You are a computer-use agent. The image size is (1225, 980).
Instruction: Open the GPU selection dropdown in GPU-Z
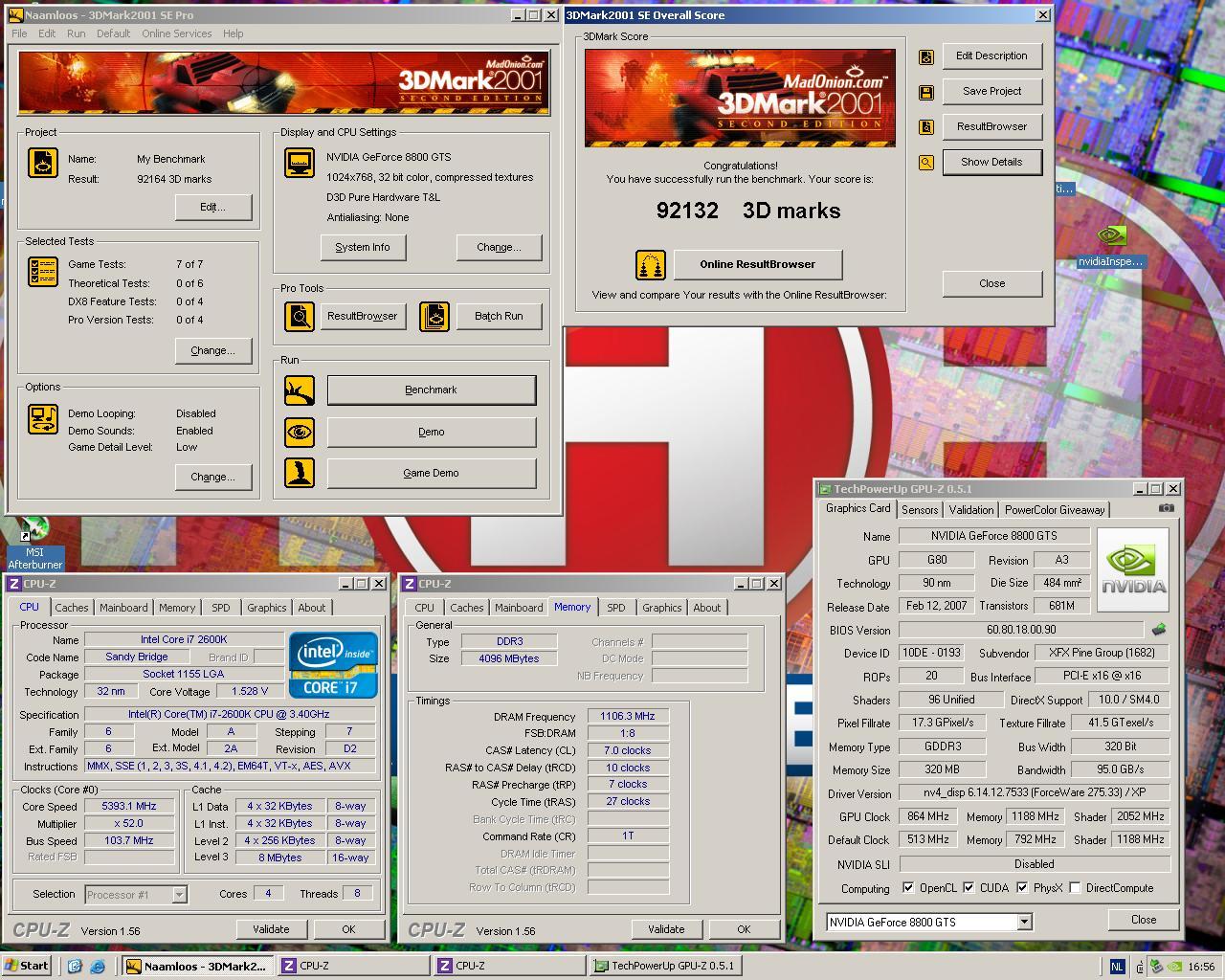[1024, 922]
